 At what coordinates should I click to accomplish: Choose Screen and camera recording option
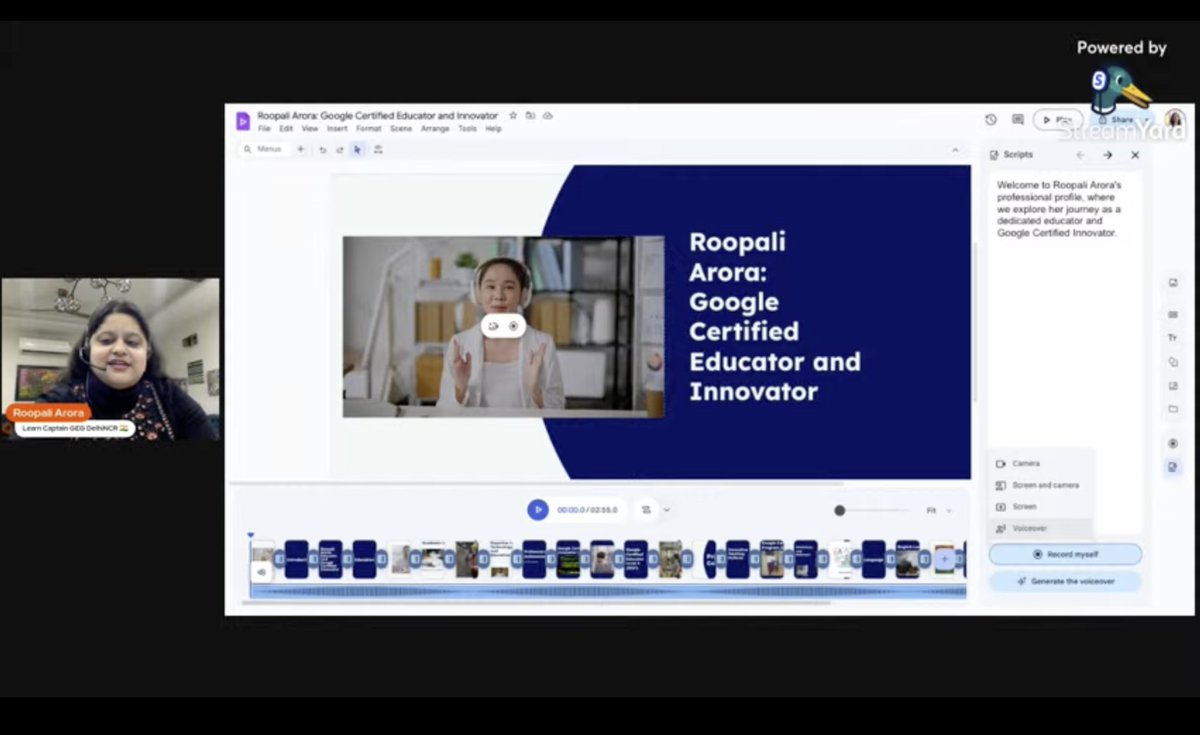(1040, 485)
